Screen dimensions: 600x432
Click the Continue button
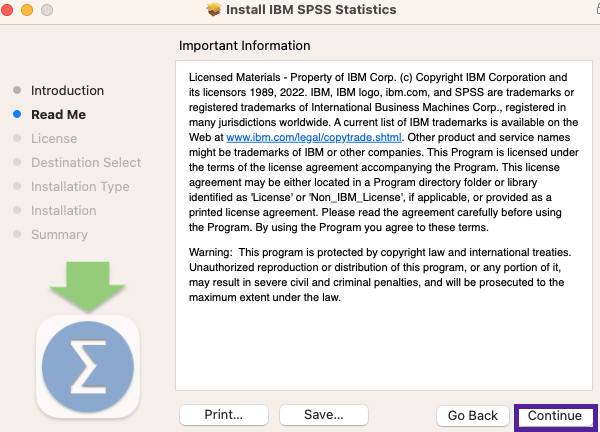tap(555, 416)
